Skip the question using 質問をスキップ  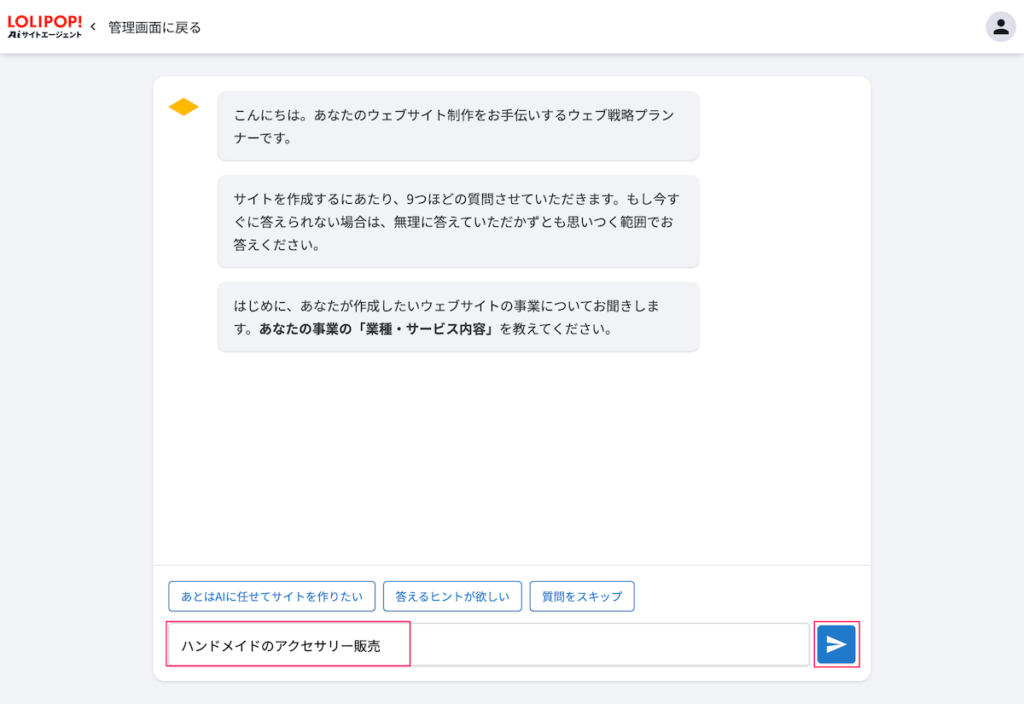(582, 596)
